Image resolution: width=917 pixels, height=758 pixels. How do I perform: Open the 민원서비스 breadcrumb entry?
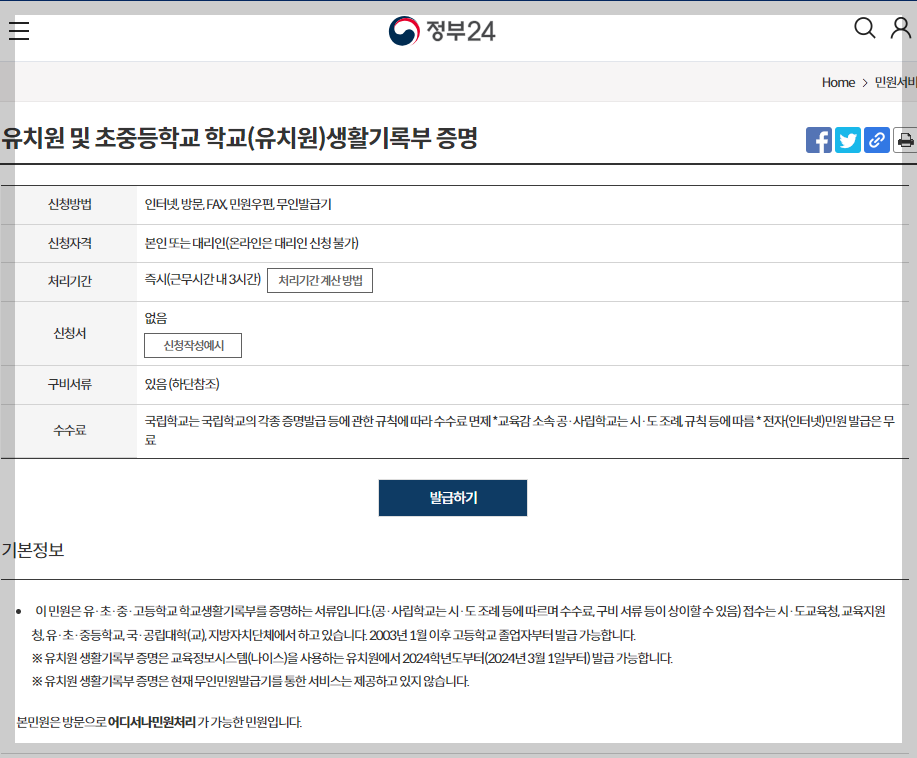[x=895, y=83]
